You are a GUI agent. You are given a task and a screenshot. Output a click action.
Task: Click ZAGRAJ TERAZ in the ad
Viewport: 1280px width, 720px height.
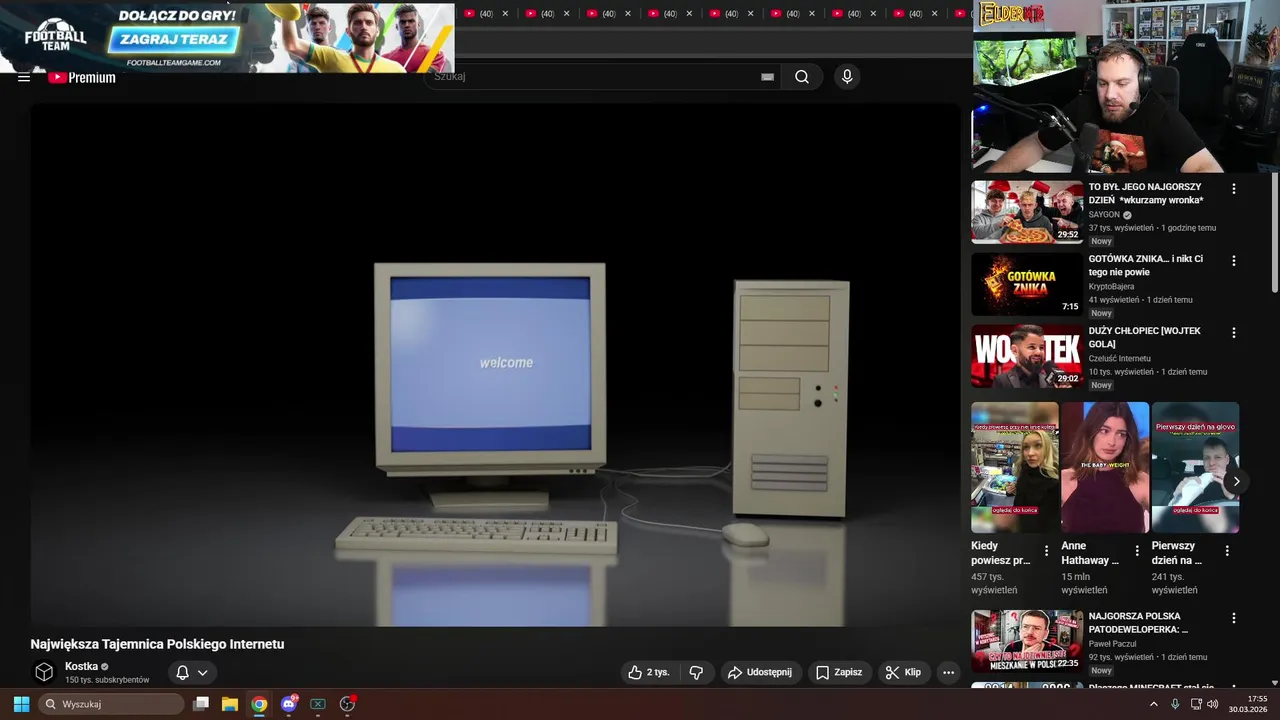(174, 40)
